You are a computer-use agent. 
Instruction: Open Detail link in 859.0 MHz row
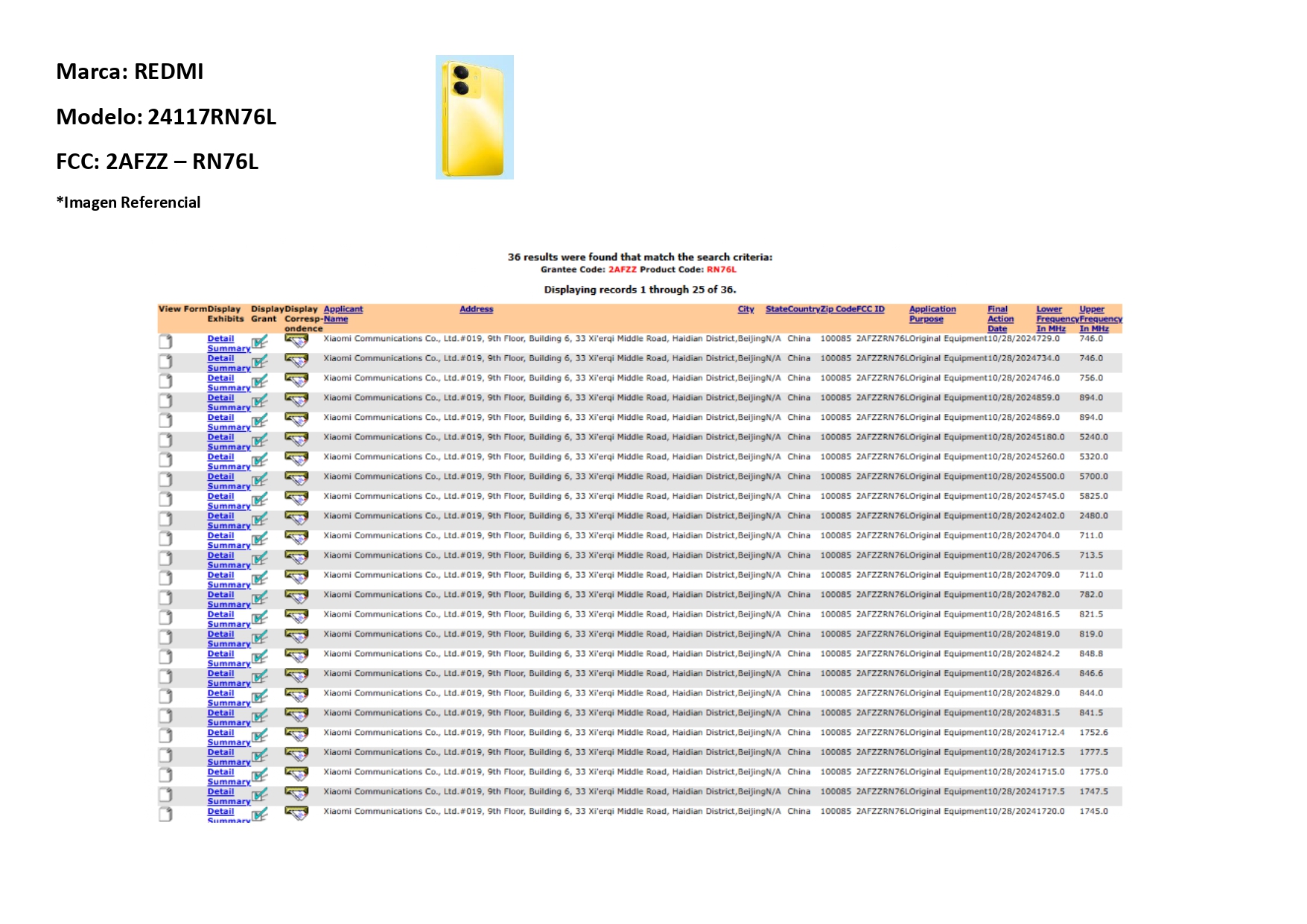click(x=220, y=398)
